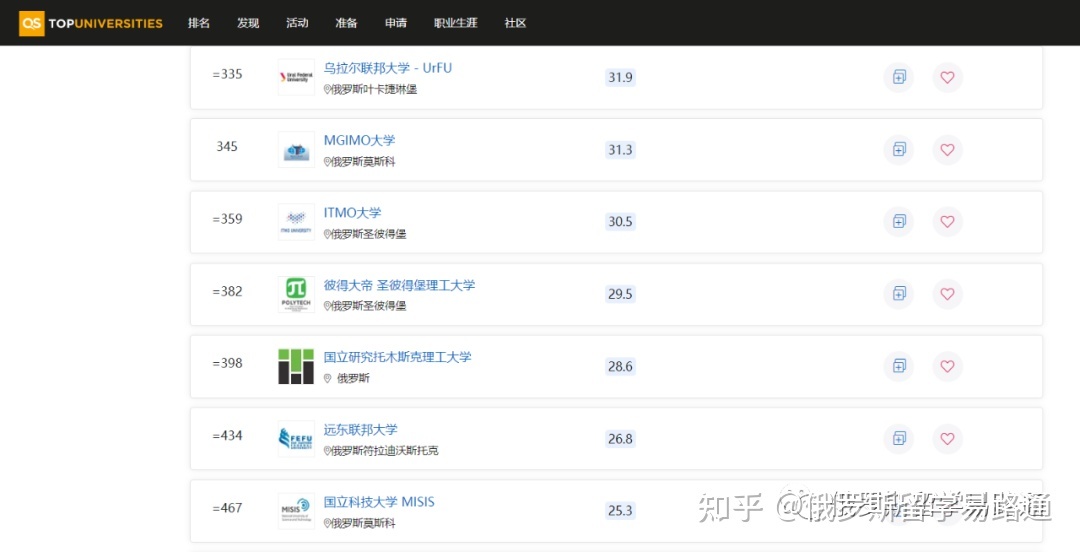This screenshot has height=552, width=1080.
Task: Click the MISIS logo
Action: click(296, 511)
